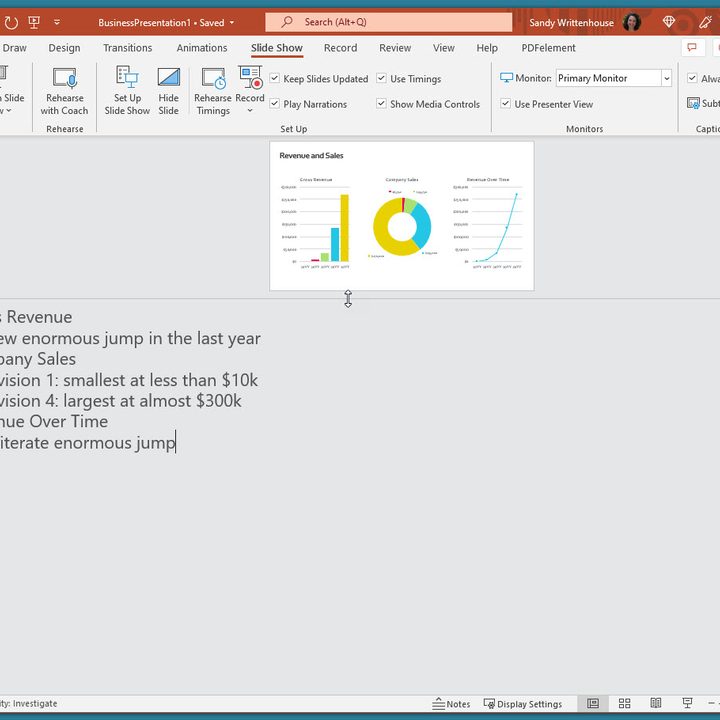
Task: Uncheck Use Timings
Action: point(381,78)
